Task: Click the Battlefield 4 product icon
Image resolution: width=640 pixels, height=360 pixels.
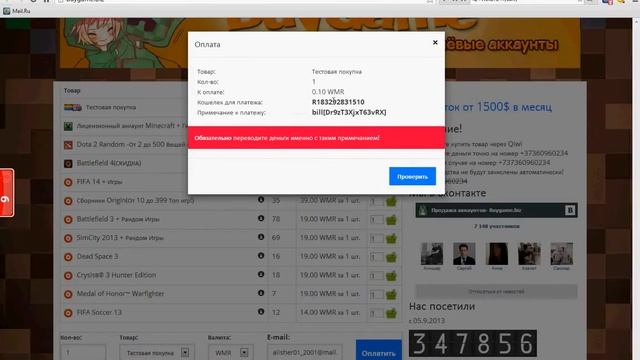Action: [68, 164]
